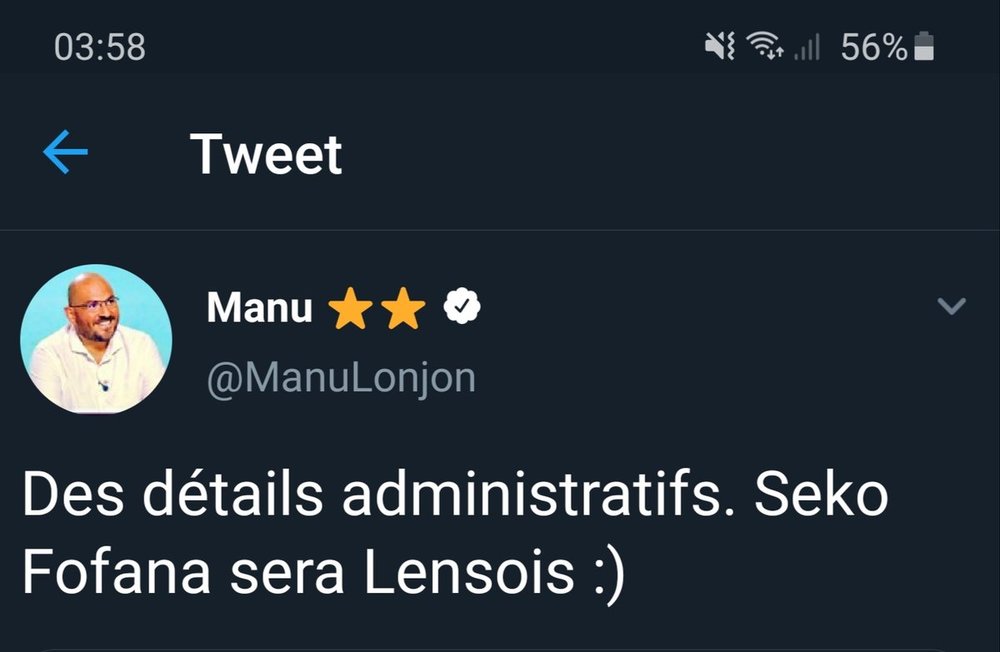The height and width of the screenshot is (652, 1000).
Task: Tap the battery icon
Action: 924,47
